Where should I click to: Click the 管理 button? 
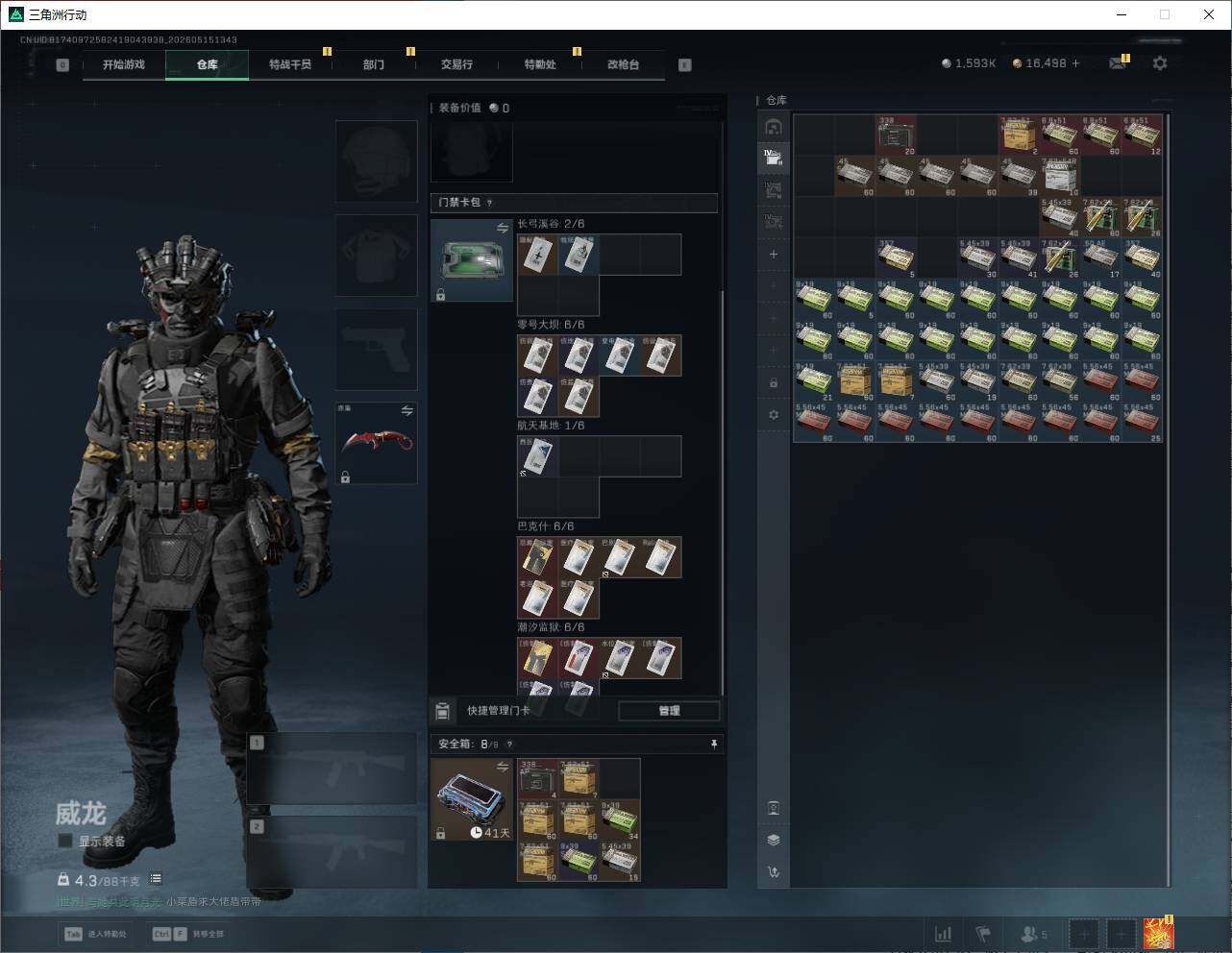669,711
